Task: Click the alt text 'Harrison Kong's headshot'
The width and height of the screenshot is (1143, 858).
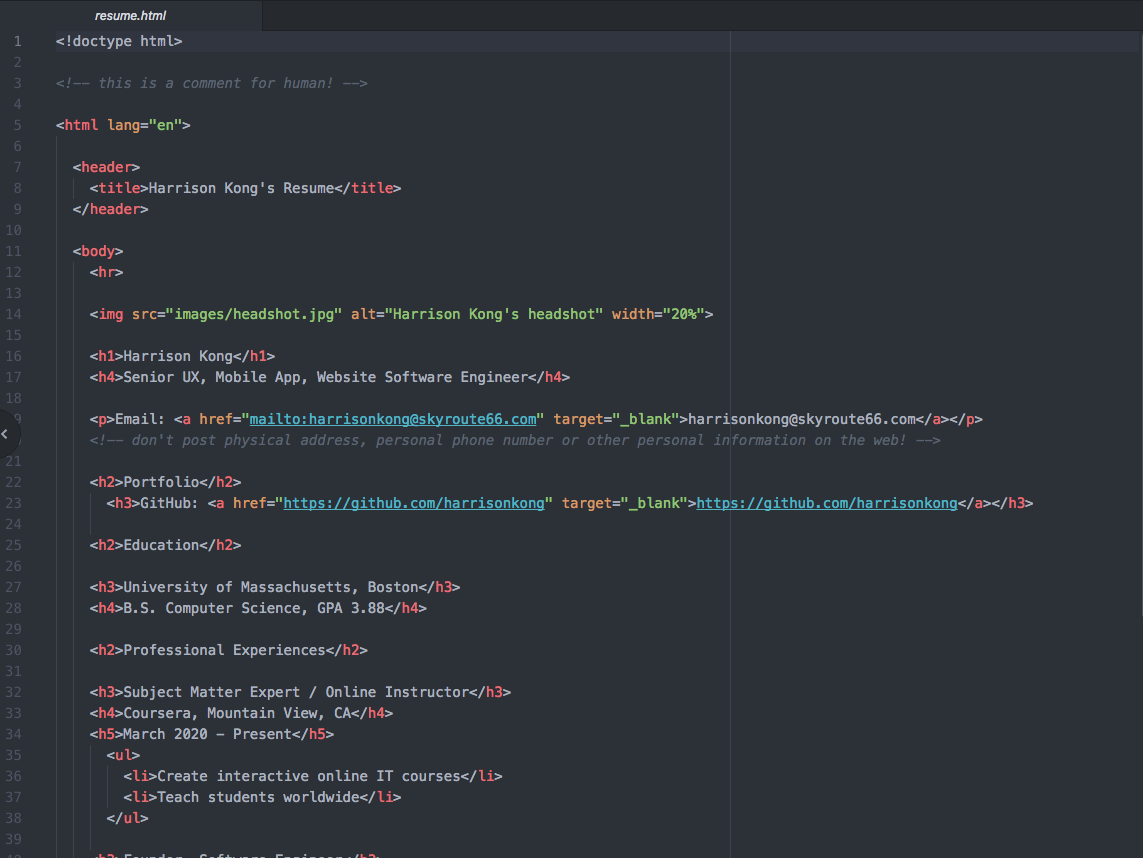Action: pos(494,314)
